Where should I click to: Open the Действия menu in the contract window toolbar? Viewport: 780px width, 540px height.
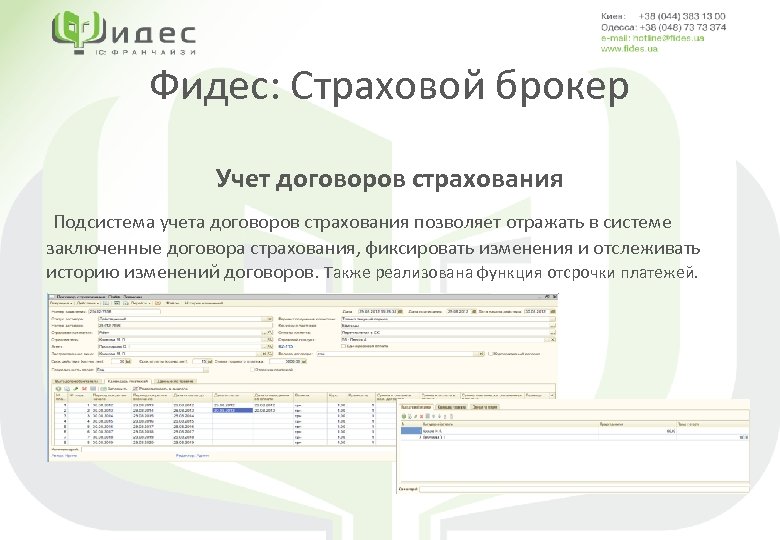pos(88,303)
